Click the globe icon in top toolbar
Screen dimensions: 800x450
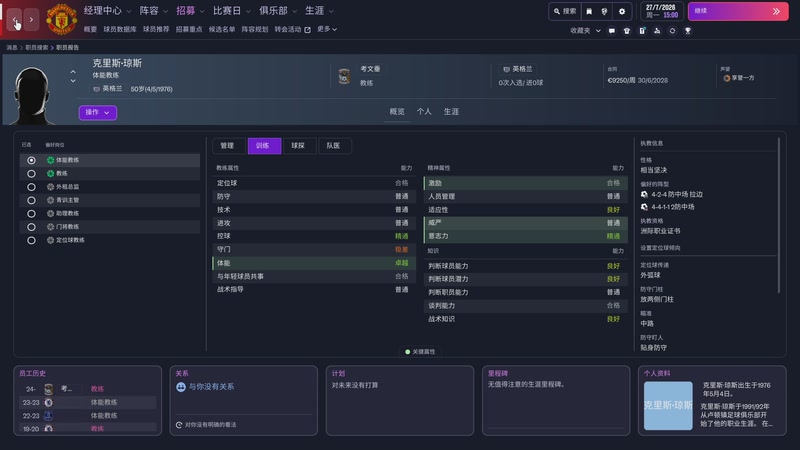(605, 11)
